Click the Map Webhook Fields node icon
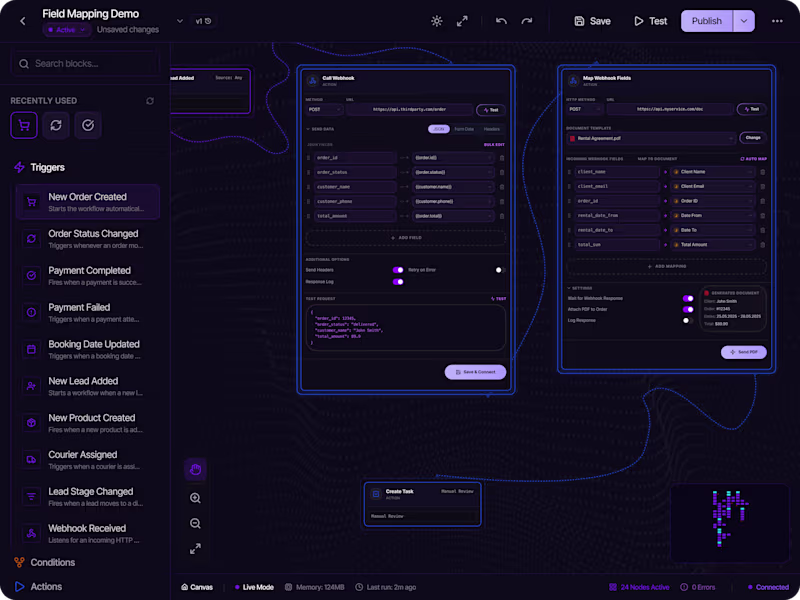800x600 pixels. click(x=573, y=81)
